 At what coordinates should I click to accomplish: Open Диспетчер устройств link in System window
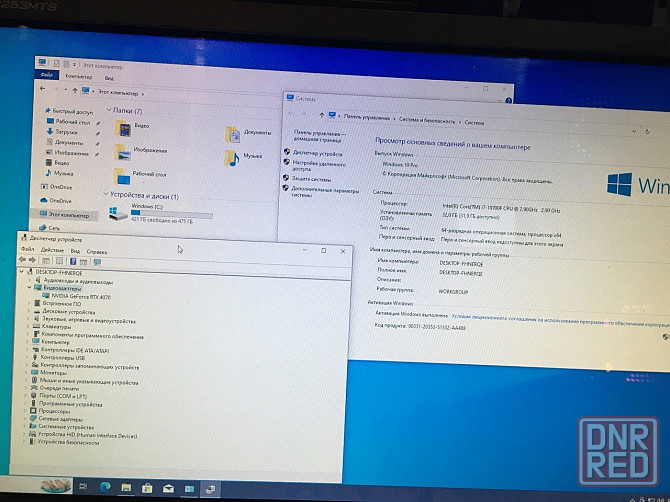tap(317, 153)
